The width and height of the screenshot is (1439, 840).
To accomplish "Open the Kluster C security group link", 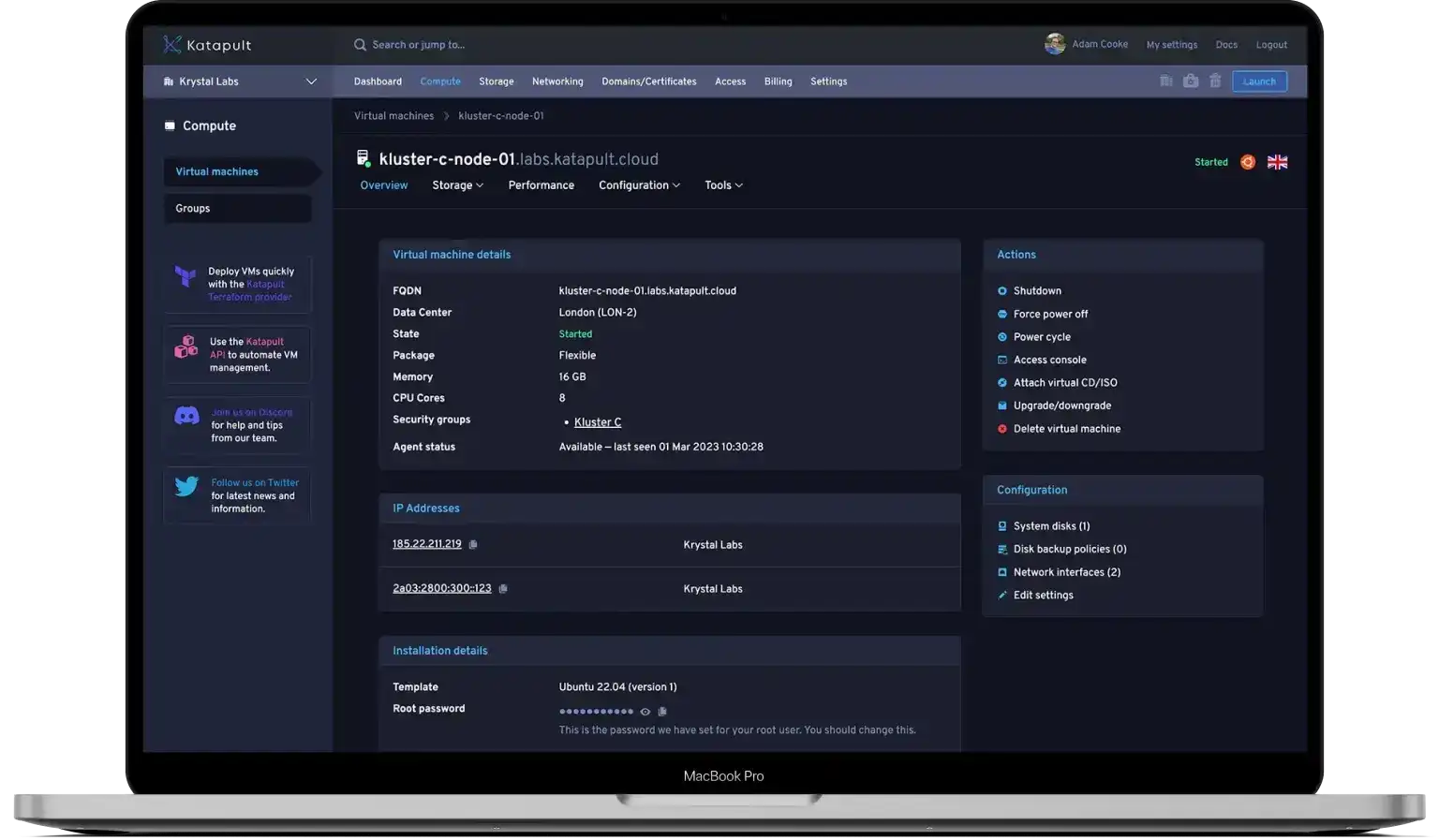I will pos(598,422).
